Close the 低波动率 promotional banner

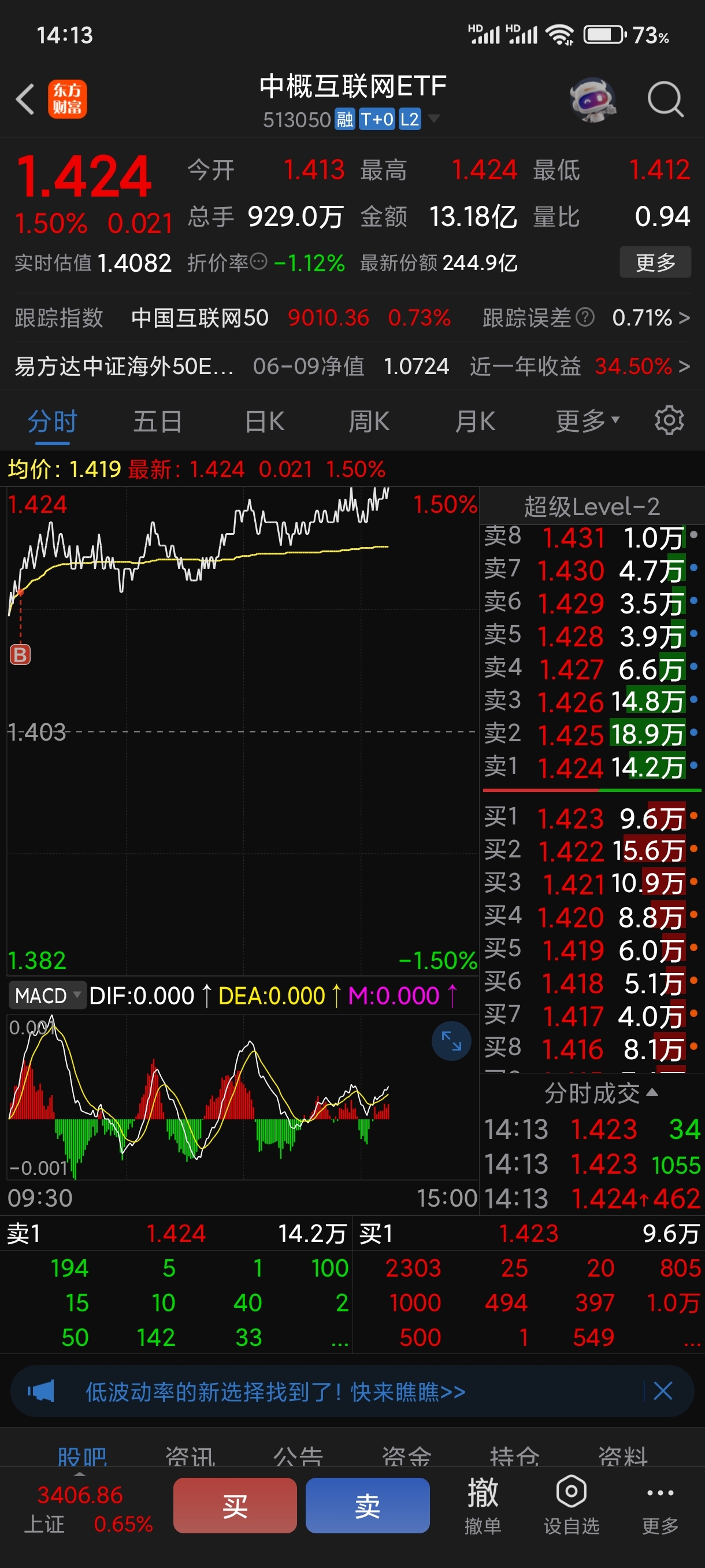[x=662, y=1391]
